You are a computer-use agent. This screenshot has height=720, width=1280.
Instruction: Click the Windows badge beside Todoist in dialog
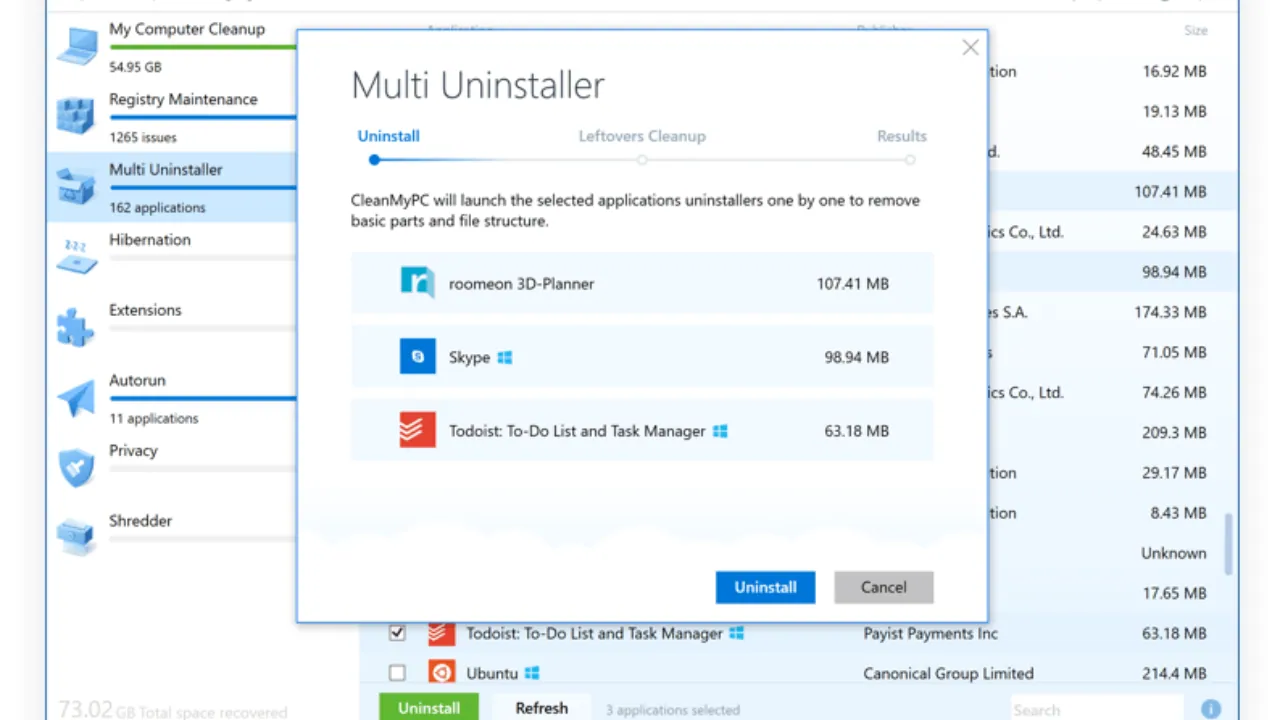coord(720,431)
